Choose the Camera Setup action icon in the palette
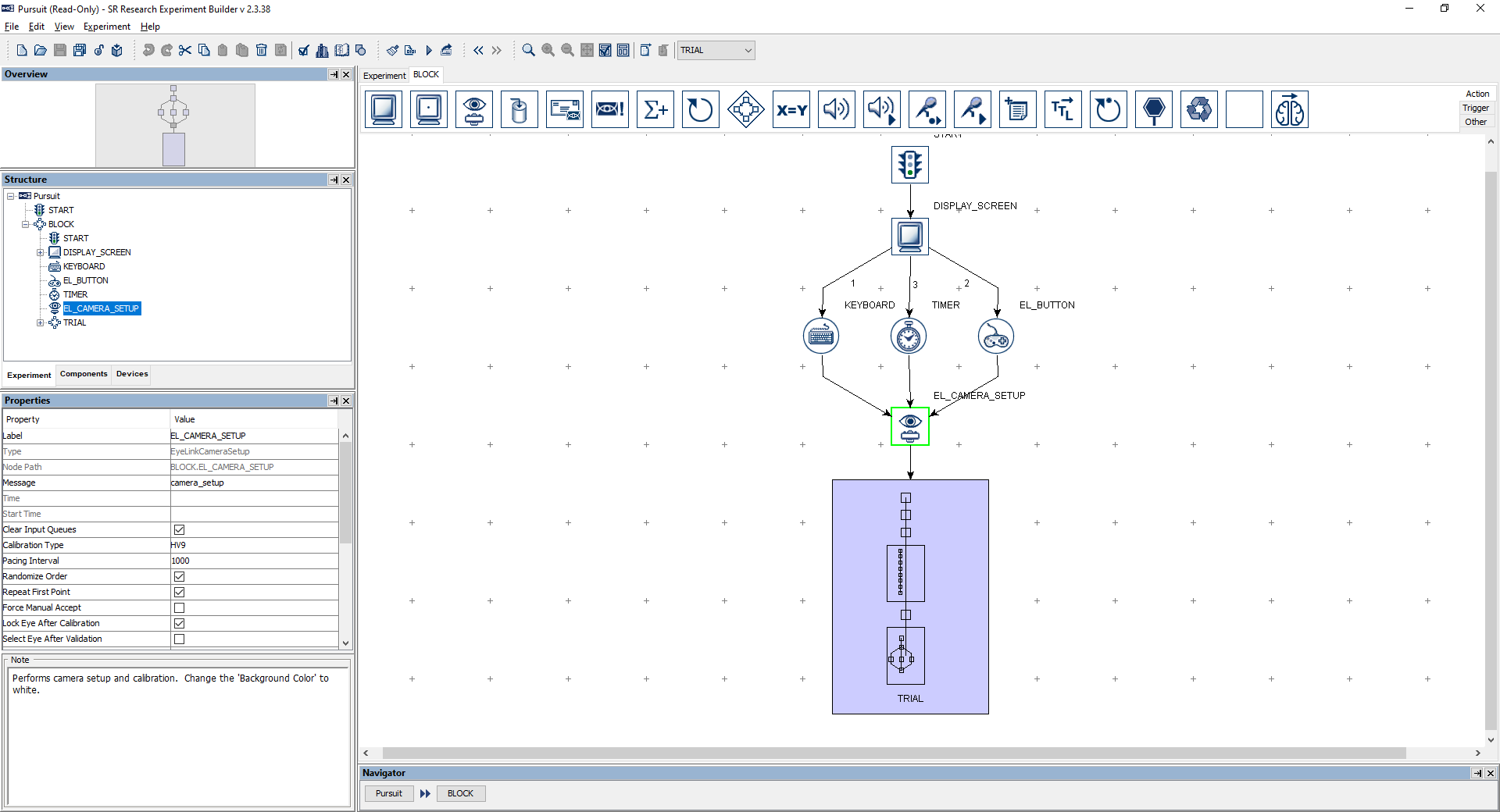Screen dimensions: 1500x812 (474, 109)
